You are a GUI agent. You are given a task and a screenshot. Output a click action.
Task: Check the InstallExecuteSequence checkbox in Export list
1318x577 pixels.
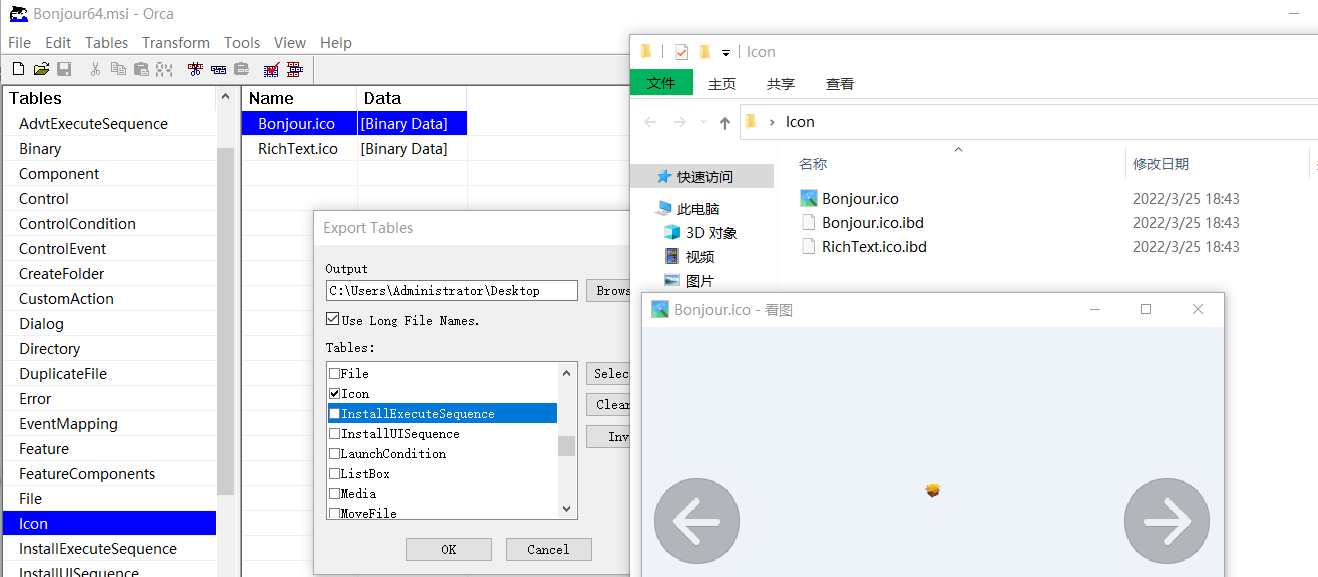334,413
